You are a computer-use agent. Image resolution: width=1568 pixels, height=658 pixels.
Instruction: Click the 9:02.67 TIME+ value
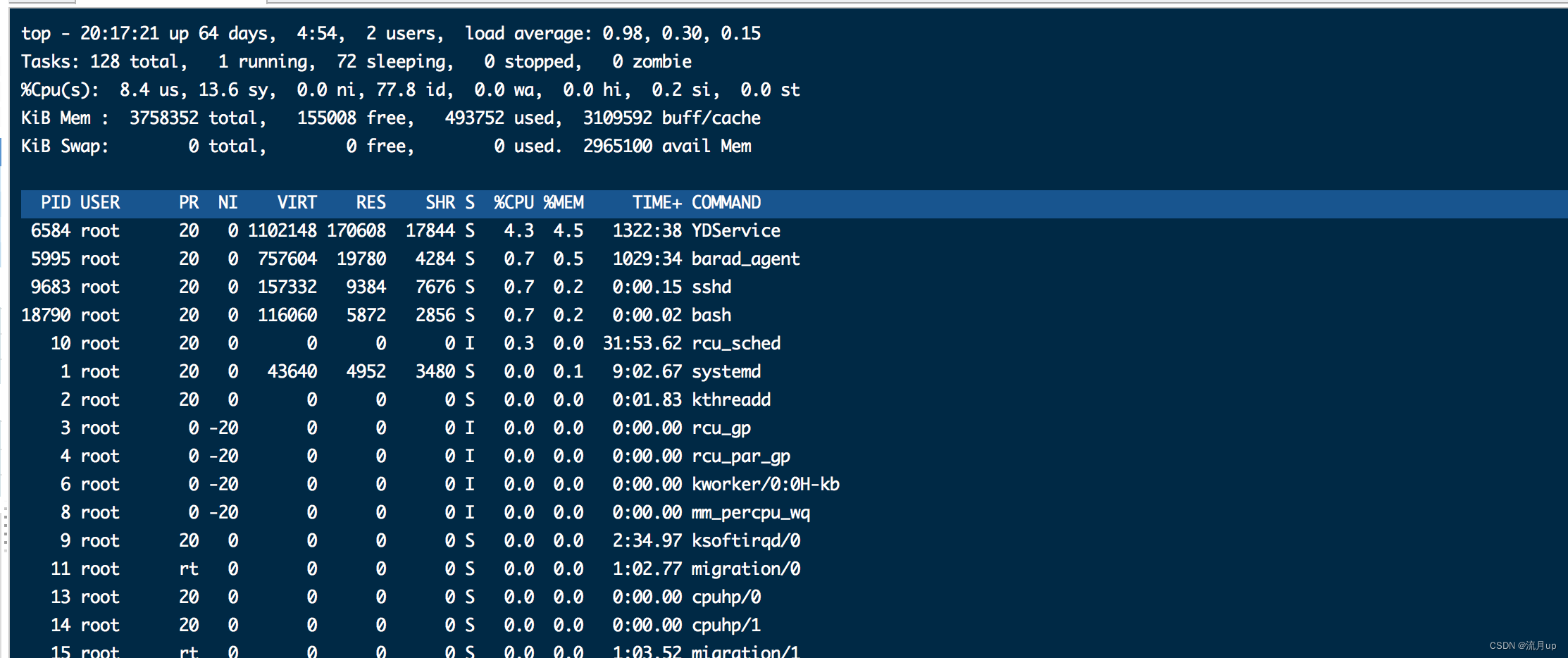pos(647,372)
